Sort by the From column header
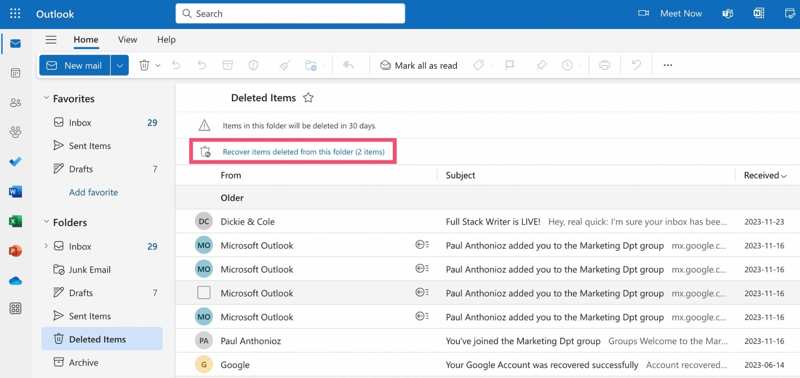This screenshot has height=378, width=800. point(231,175)
